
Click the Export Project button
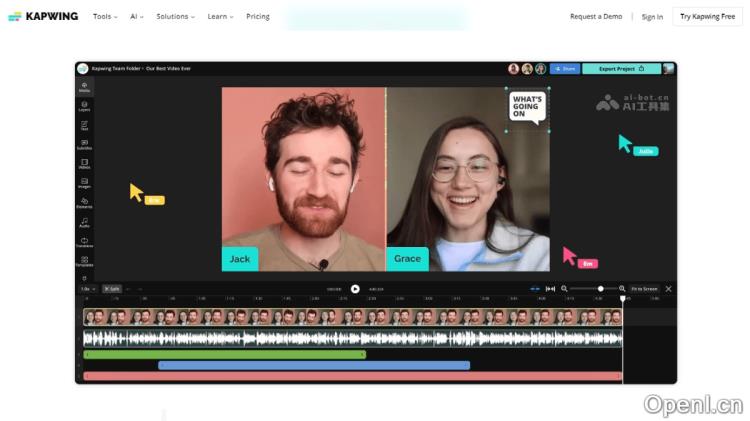[x=620, y=69]
